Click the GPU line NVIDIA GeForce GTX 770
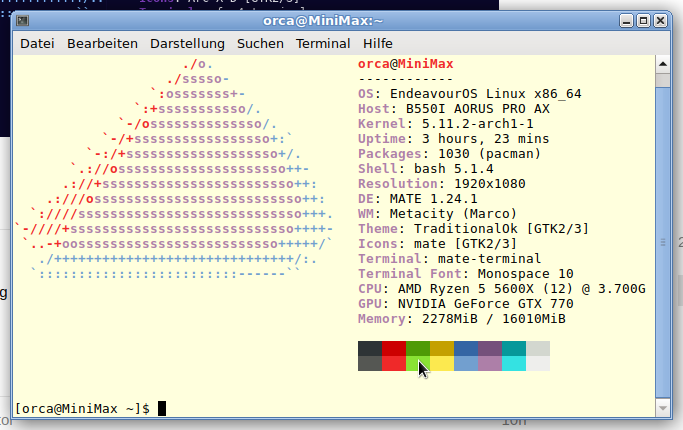This screenshot has width=683, height=430. pyautogui.click(x=466, y=304)
